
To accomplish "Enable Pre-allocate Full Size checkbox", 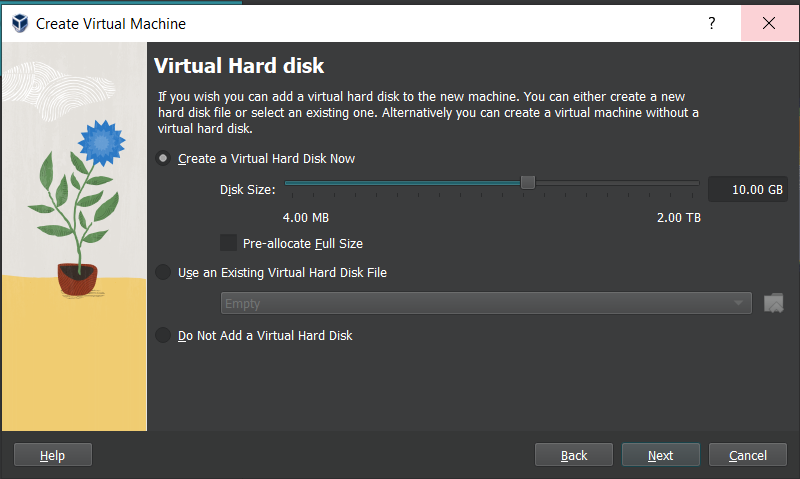I will pos(229,243).
